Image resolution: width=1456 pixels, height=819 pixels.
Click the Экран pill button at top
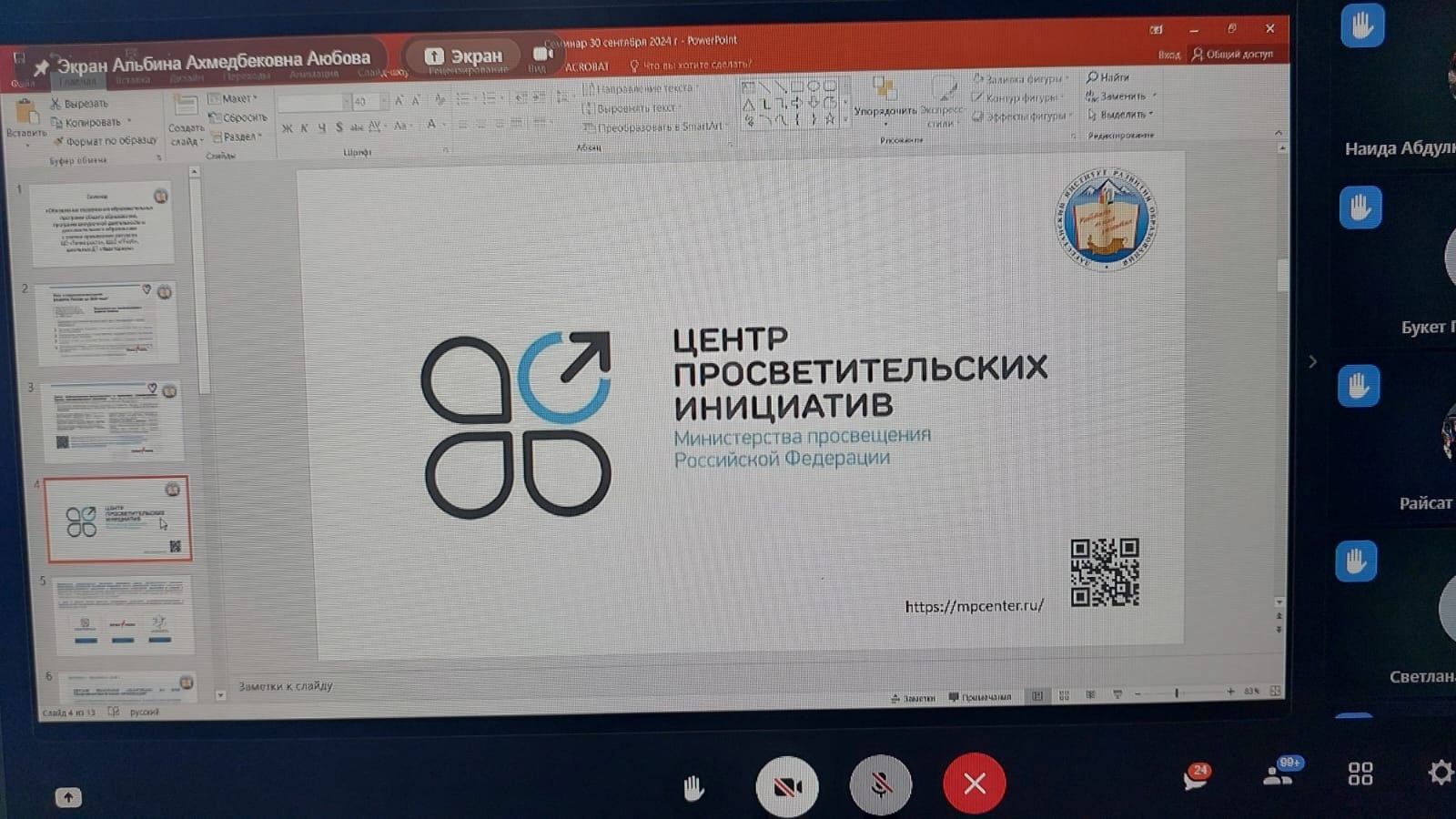pos(465,56)
